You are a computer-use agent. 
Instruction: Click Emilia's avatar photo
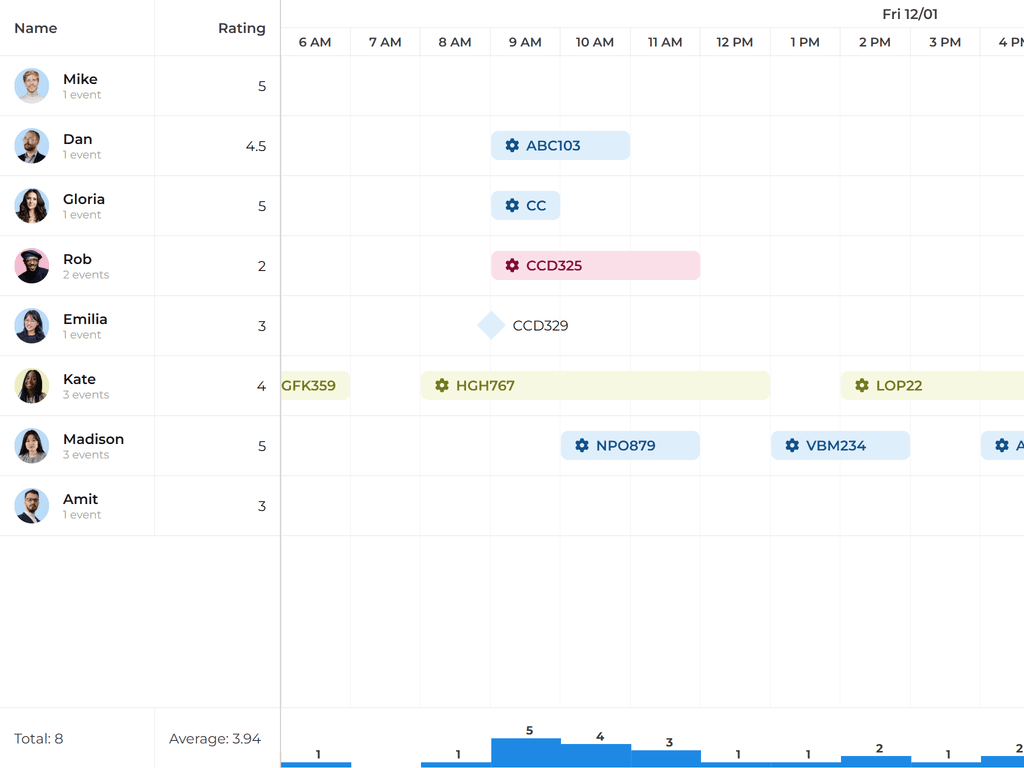coord(32,326)
